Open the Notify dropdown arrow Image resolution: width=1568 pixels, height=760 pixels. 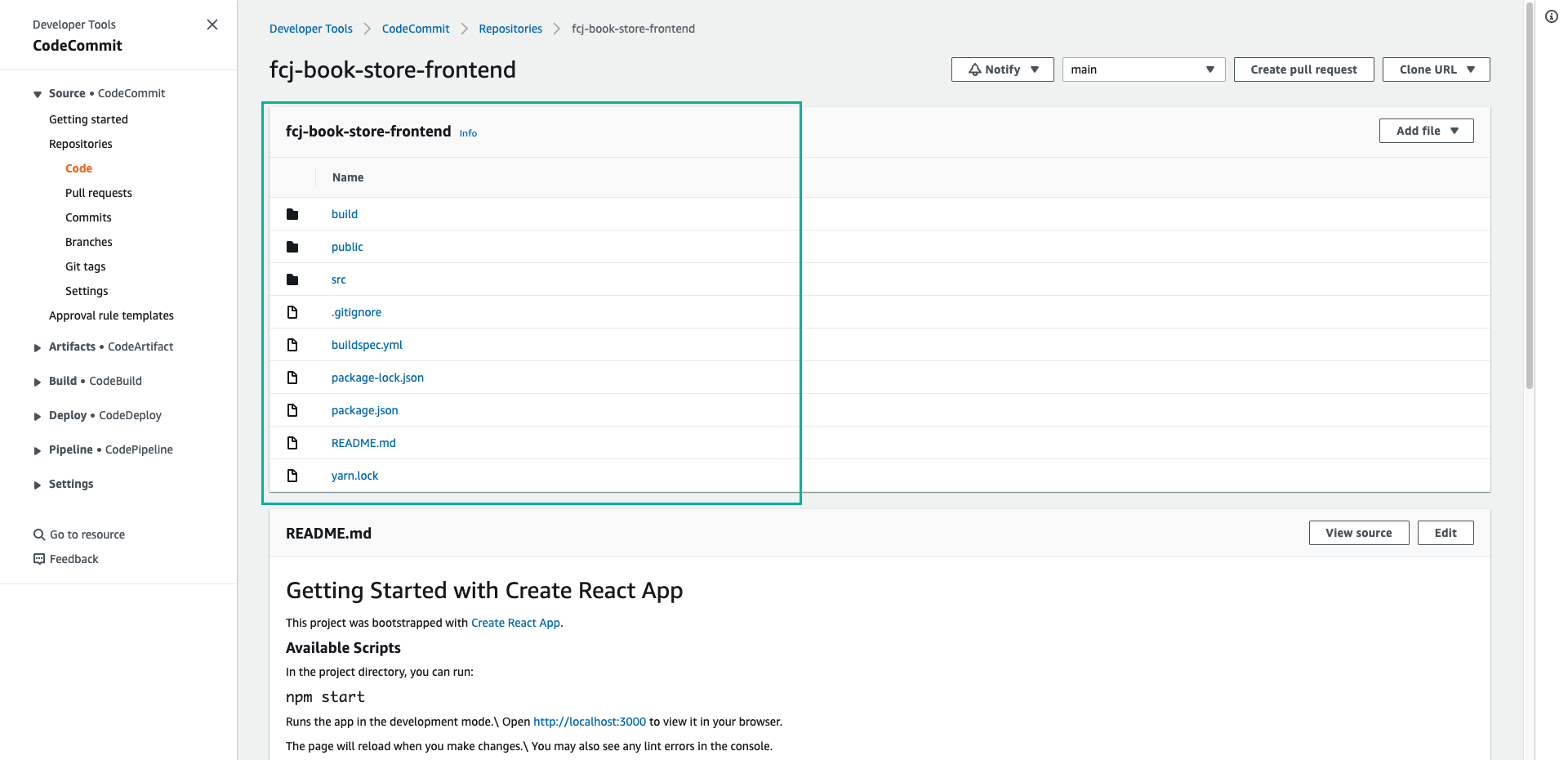(x=1035, y=69)
